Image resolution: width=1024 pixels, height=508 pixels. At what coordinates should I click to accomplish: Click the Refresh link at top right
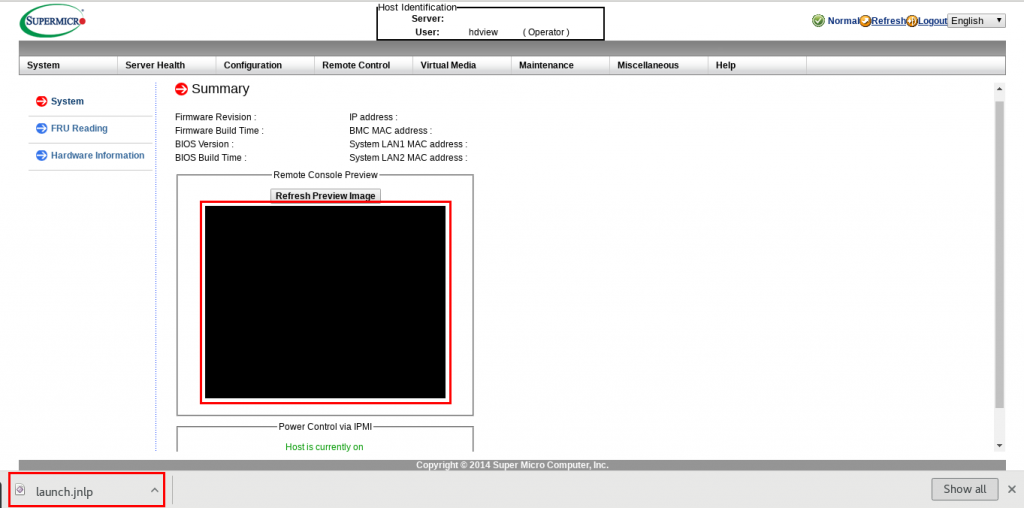pyautogui.click(x=889, y=21)
